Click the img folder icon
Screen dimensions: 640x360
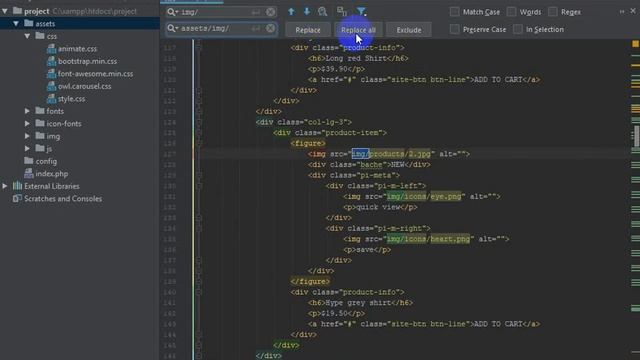[x=40, y=136]
